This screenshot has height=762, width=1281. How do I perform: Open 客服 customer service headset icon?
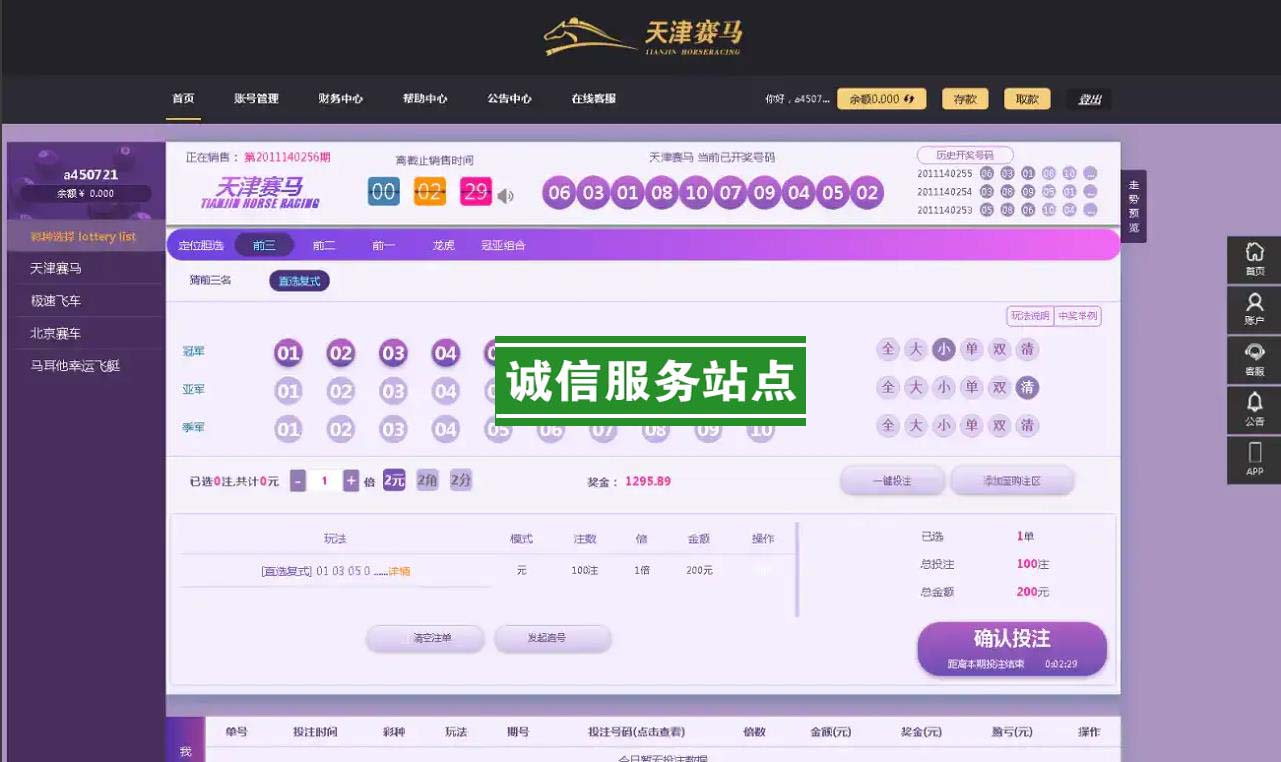(x=1254, y=360)
